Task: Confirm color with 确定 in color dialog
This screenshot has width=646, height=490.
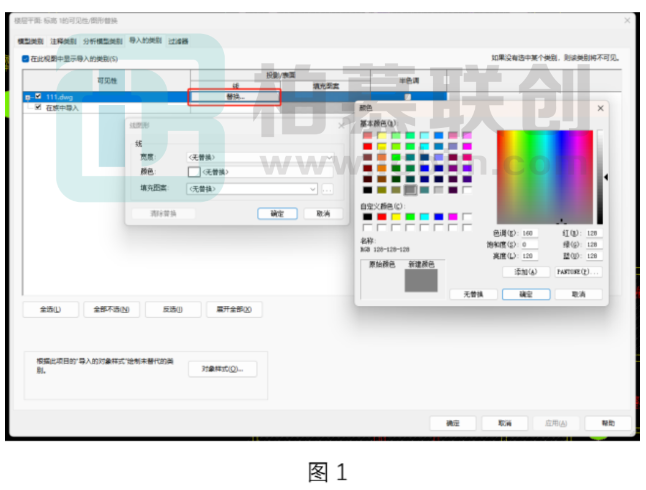Action: tap(526, 294)
